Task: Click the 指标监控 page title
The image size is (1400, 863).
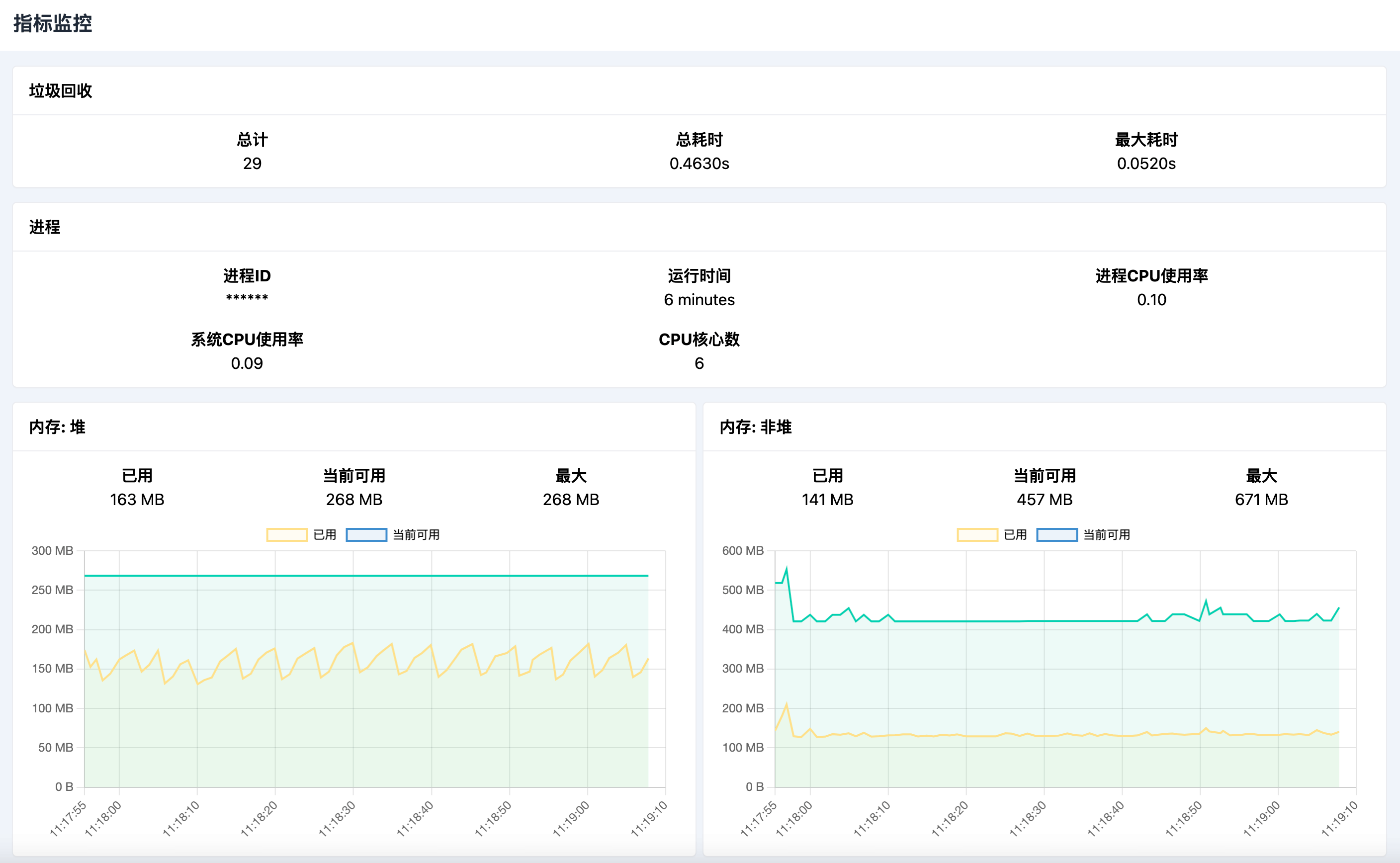Action: coord(53,23)
